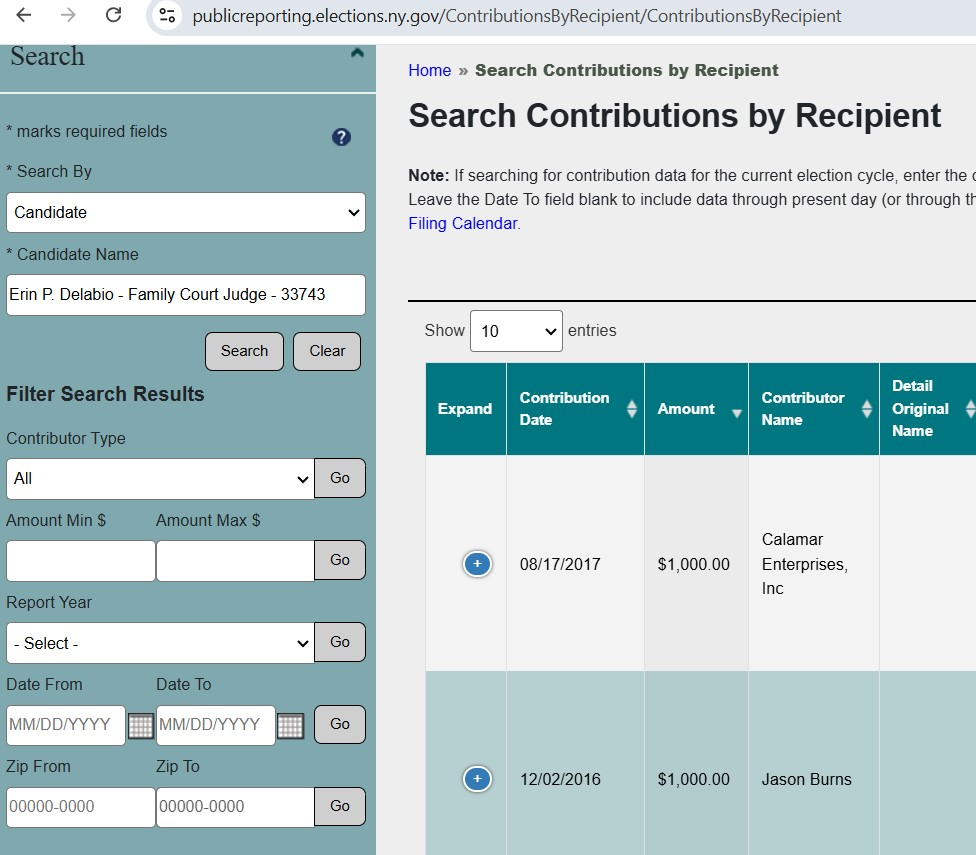This screenshot has width=976, height=855.
Task: Follow the Home breadcrumb link
Action: [429, 70]
